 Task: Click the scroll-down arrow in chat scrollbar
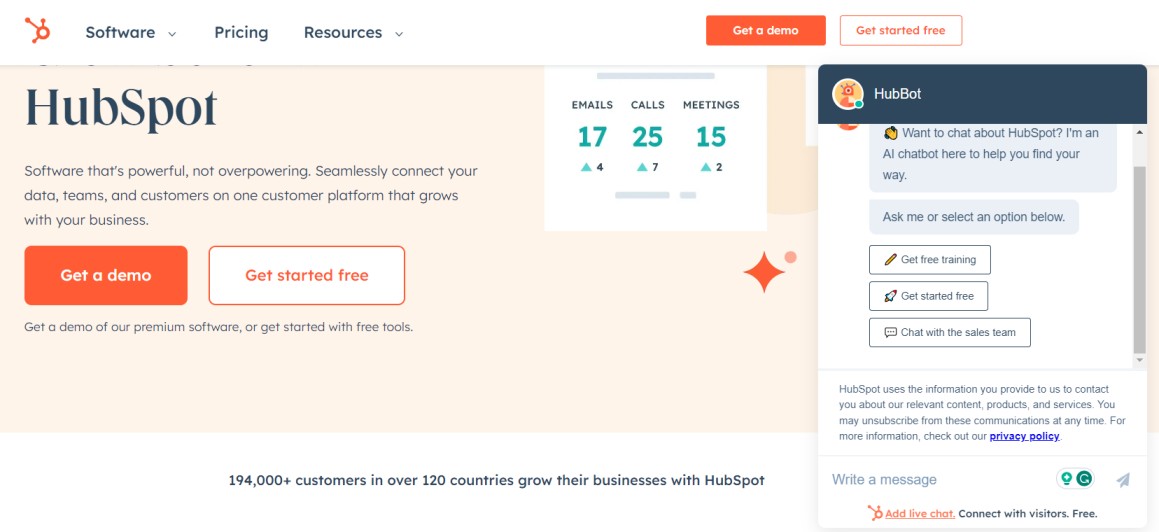pyautogui.click(x=1140, y=359)
